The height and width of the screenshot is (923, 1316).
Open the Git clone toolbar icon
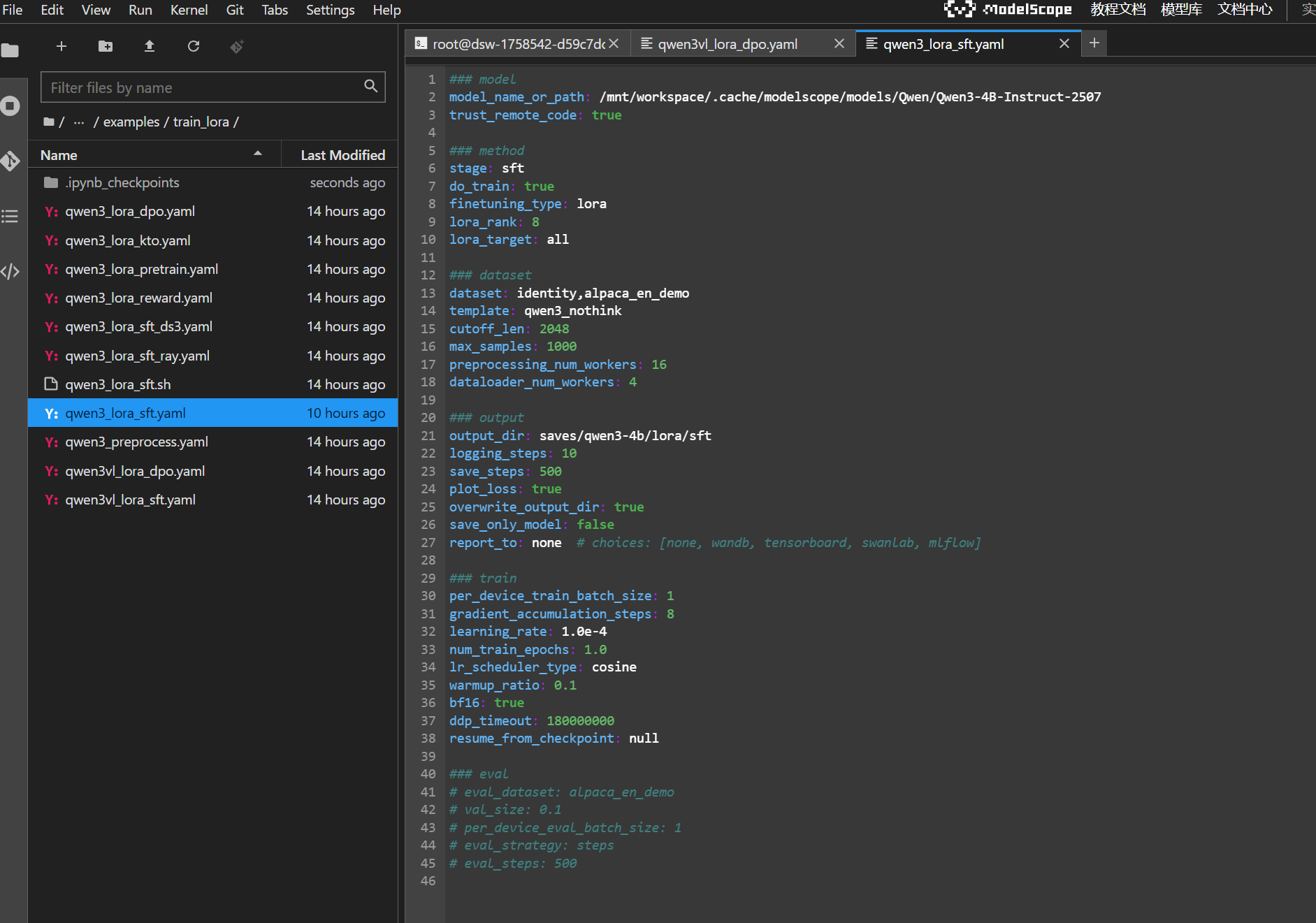coord(237,46)
